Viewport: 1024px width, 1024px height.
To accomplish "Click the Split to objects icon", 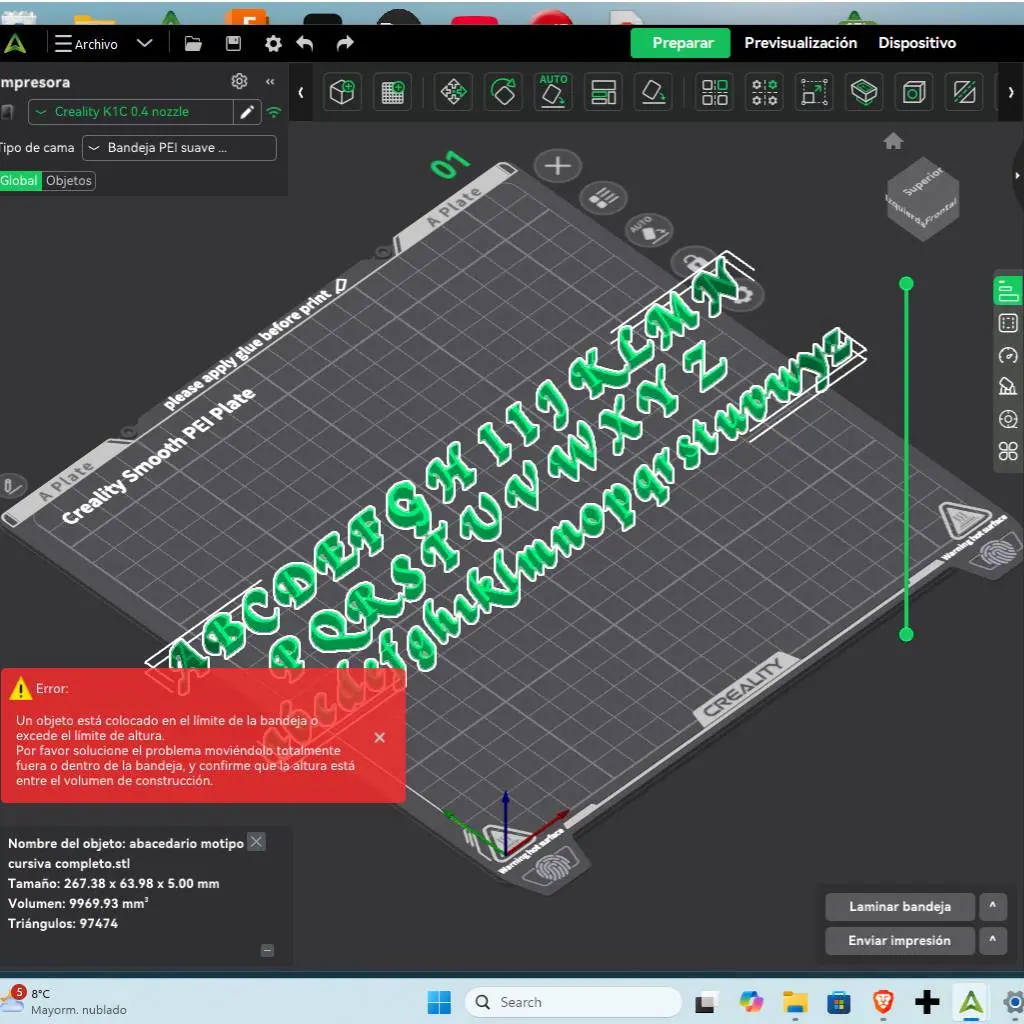I will click(714, 92).
